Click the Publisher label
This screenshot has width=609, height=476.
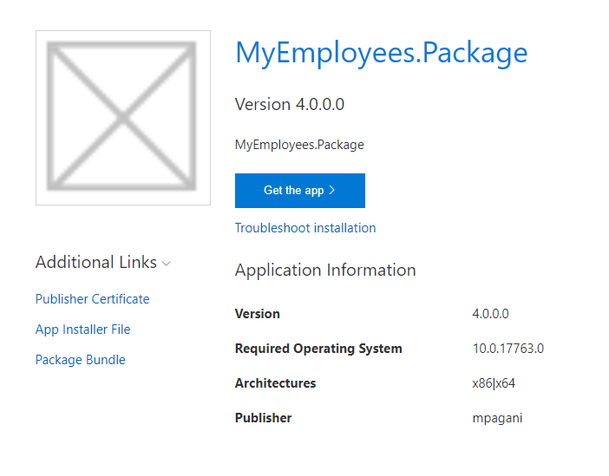(263, 418)
